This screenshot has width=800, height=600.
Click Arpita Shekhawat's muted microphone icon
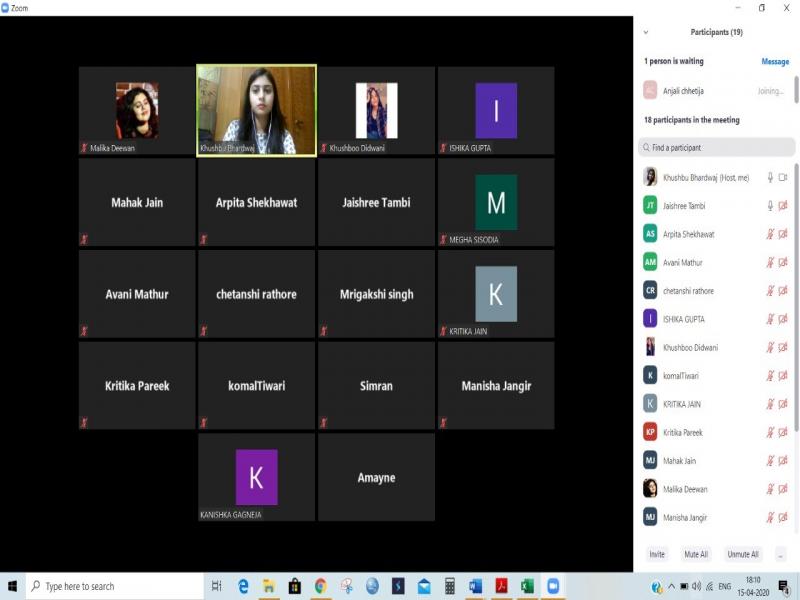770,234
